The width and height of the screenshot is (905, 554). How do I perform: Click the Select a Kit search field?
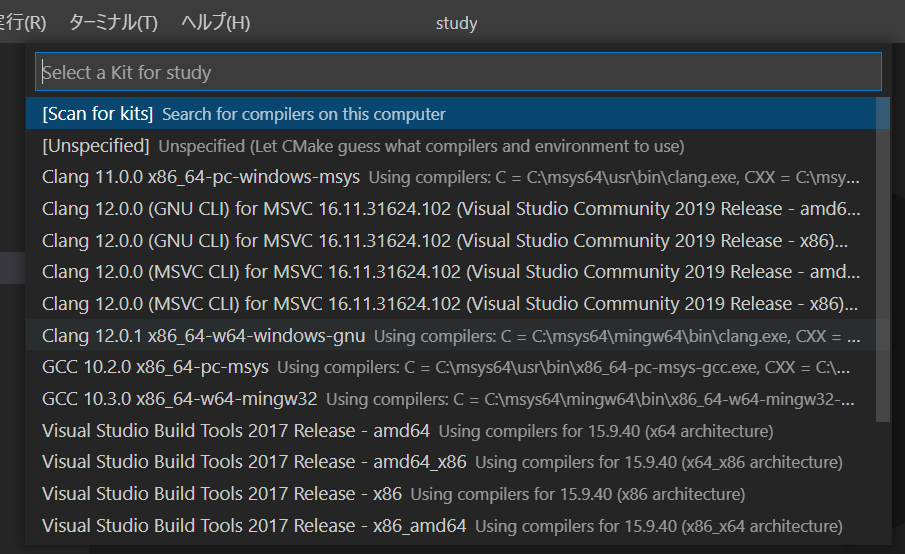point(458,72)
